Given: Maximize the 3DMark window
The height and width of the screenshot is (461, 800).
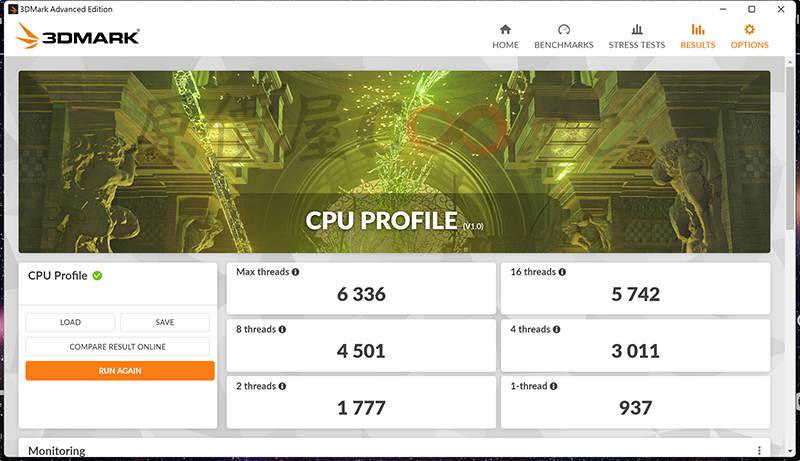Looking at the screenshot, I should coord(752,9).
